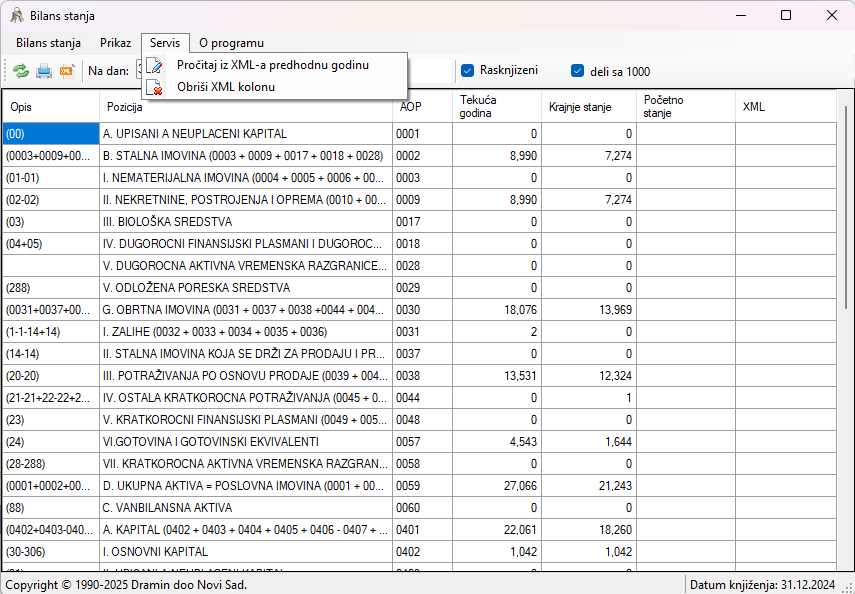The height and width of the screenshot is (594, 855).
Task: Click the delete-document icon beside Obriši XML kolonu
Action: pyautogui.click(x=155, y=87)
